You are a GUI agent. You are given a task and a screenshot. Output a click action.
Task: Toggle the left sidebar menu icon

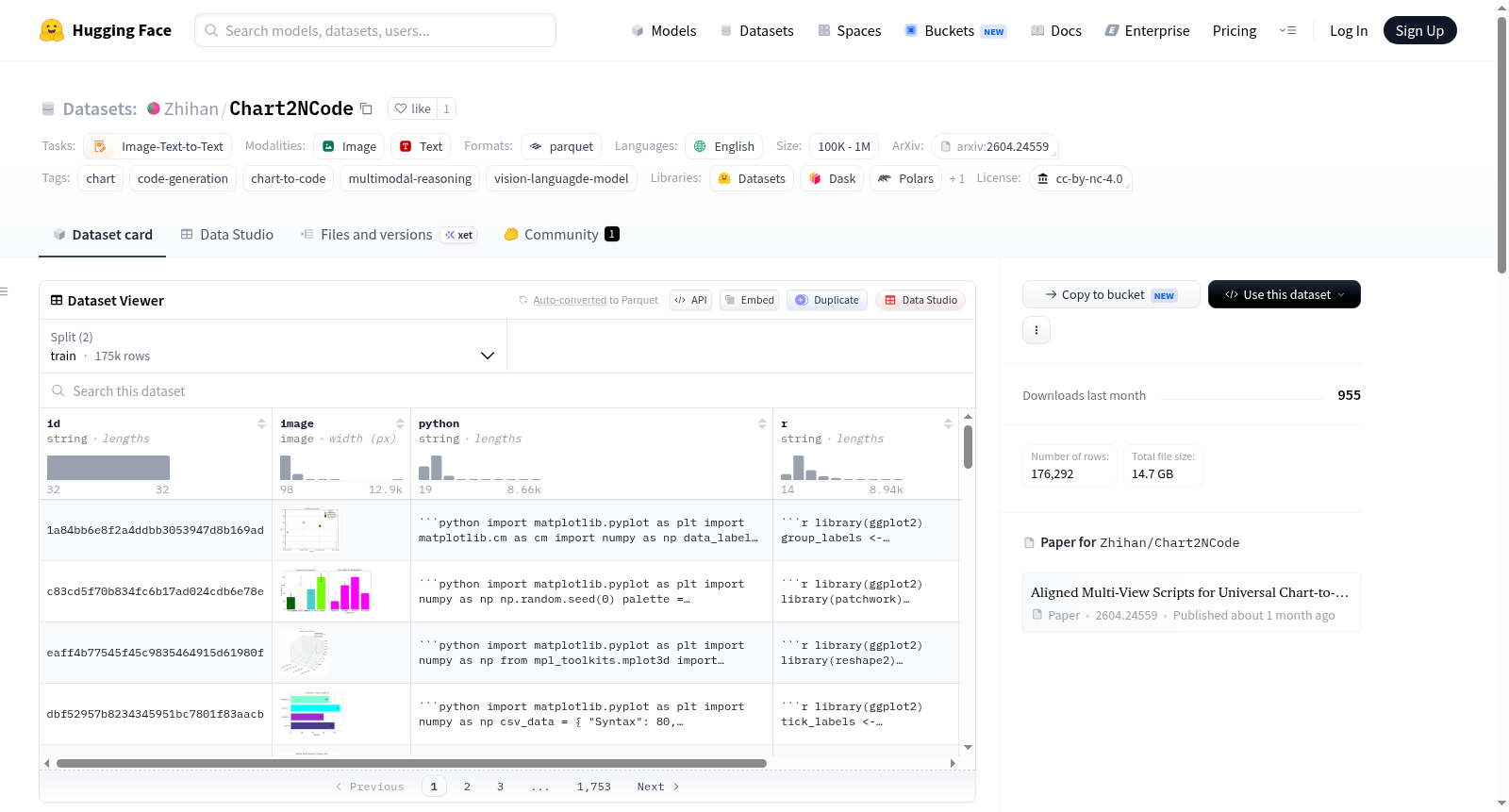coord(4,291)
